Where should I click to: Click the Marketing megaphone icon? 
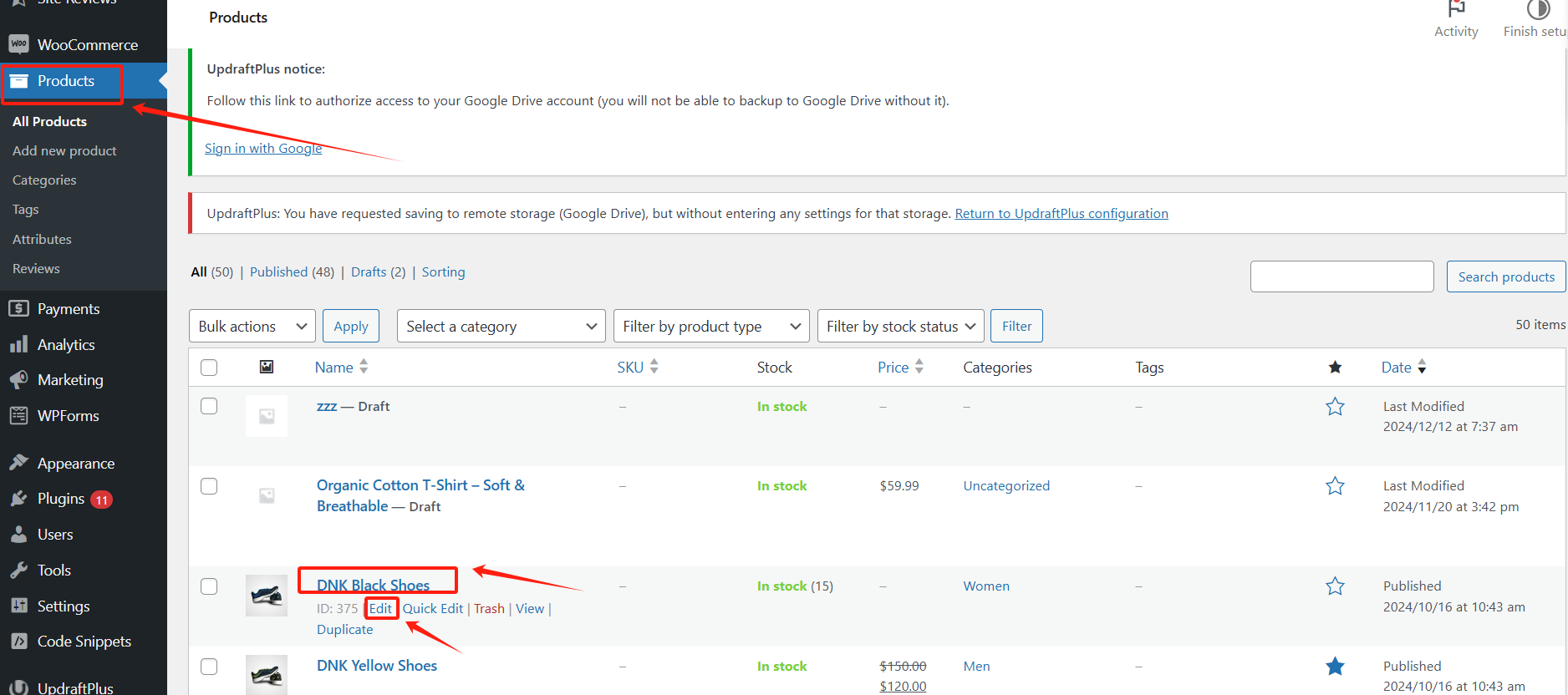18,380
